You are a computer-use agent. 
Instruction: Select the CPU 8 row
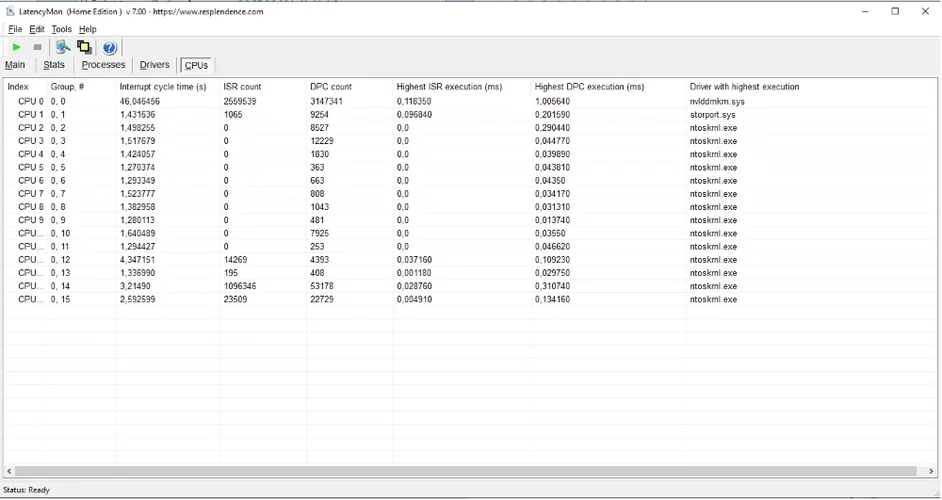(x=470, y=207)
